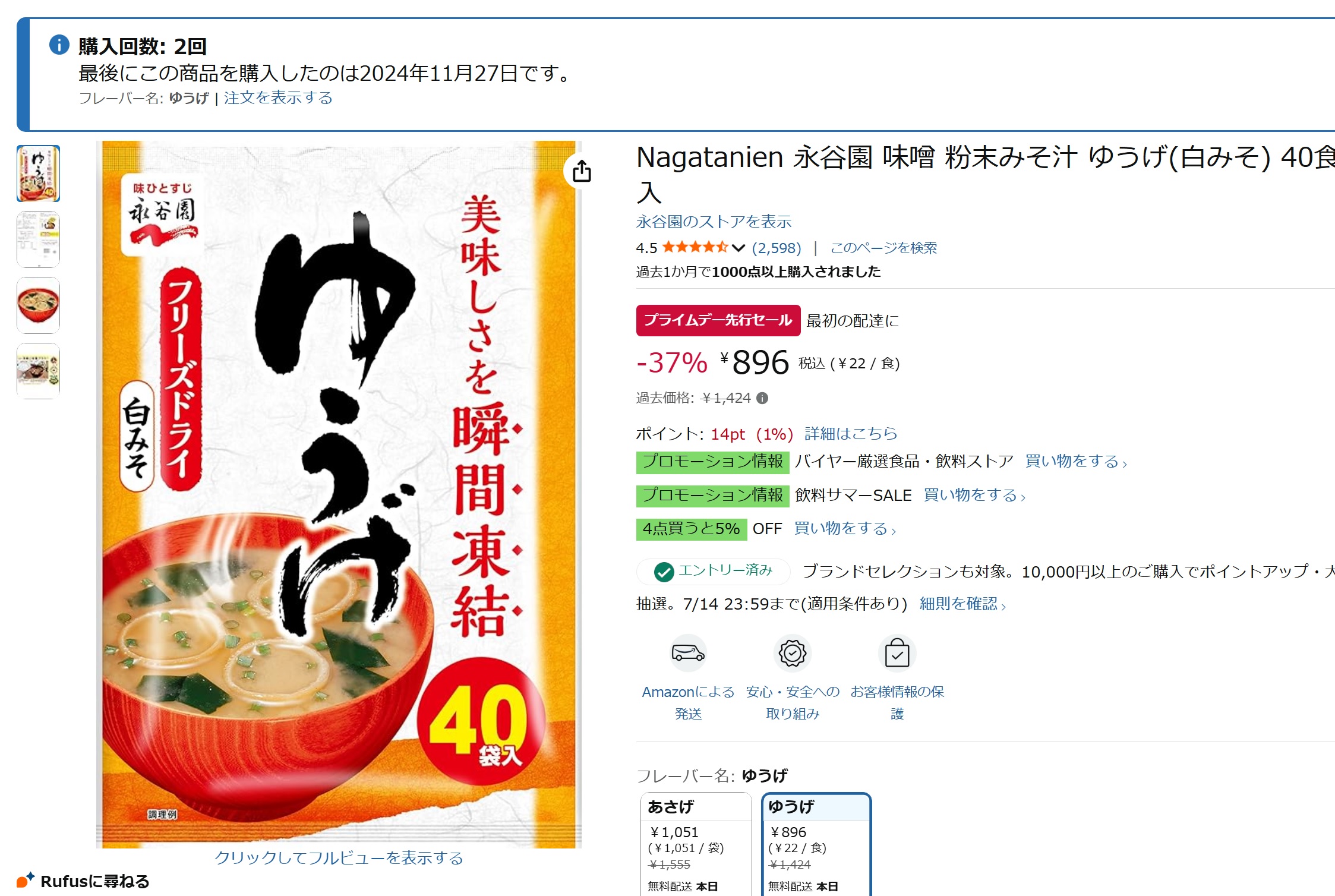Click the info icon beside past price
1335x896 pixels.
(762, 398)
